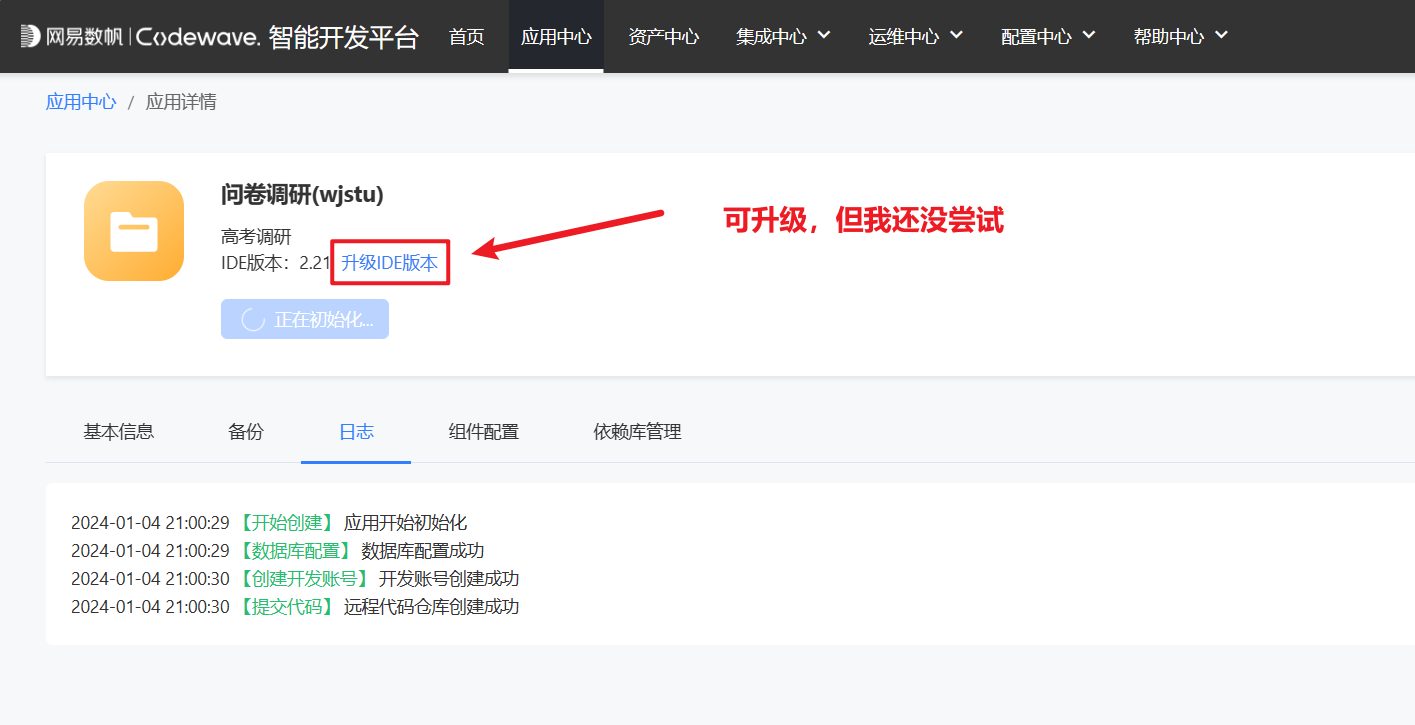This screenshot has width=1415, height=725.
Task: Open the 运维中心 menu
Action: pos(916,37)
